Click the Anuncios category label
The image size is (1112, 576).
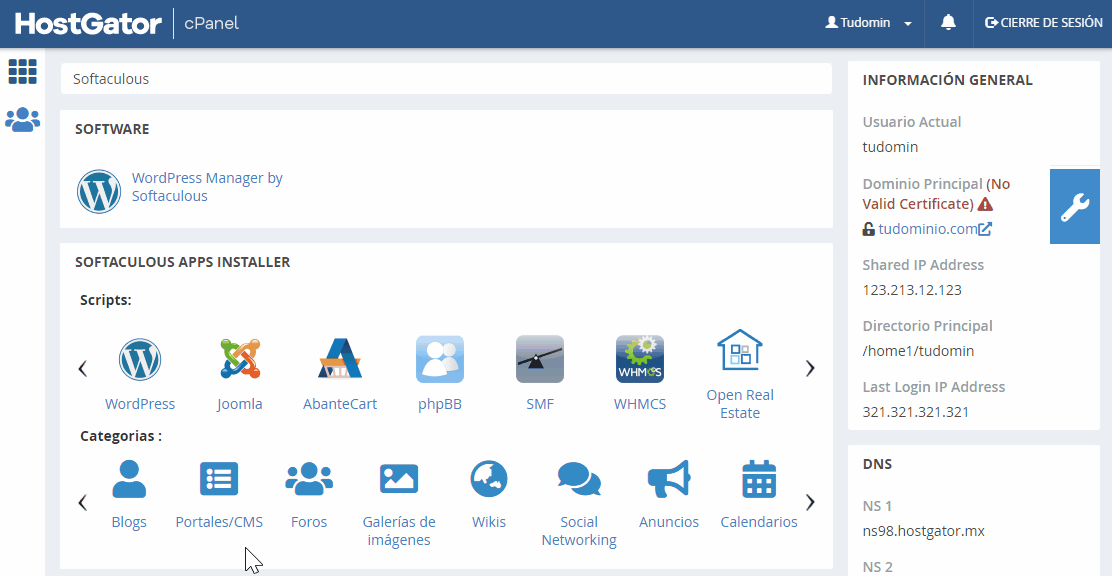point(669,522)
